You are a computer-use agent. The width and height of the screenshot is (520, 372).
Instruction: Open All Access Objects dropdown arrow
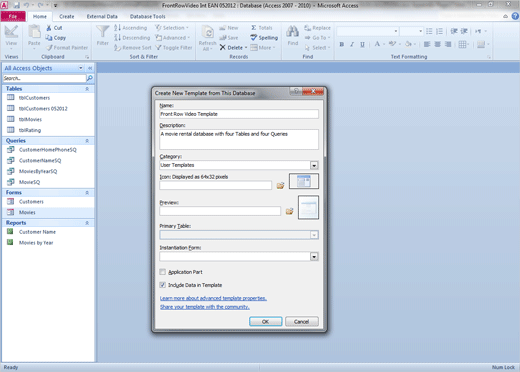(81, 68)
